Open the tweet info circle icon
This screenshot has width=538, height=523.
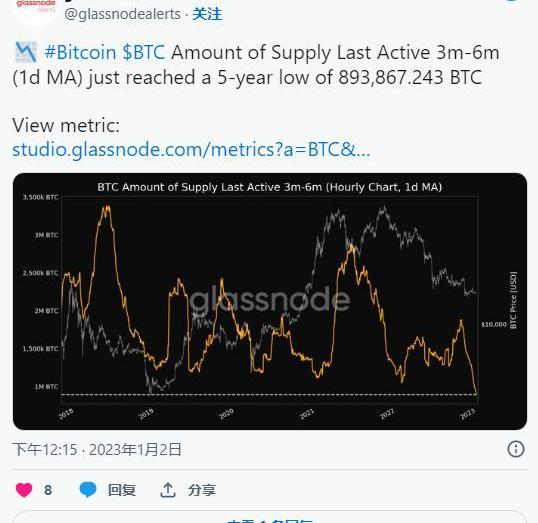pos(516,449)
